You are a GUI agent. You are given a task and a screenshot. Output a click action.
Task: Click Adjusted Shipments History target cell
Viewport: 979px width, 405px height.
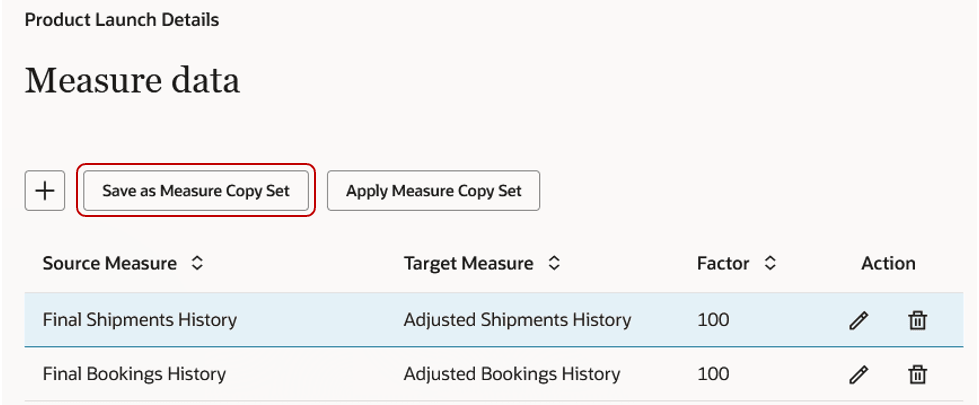pos(517,320)
